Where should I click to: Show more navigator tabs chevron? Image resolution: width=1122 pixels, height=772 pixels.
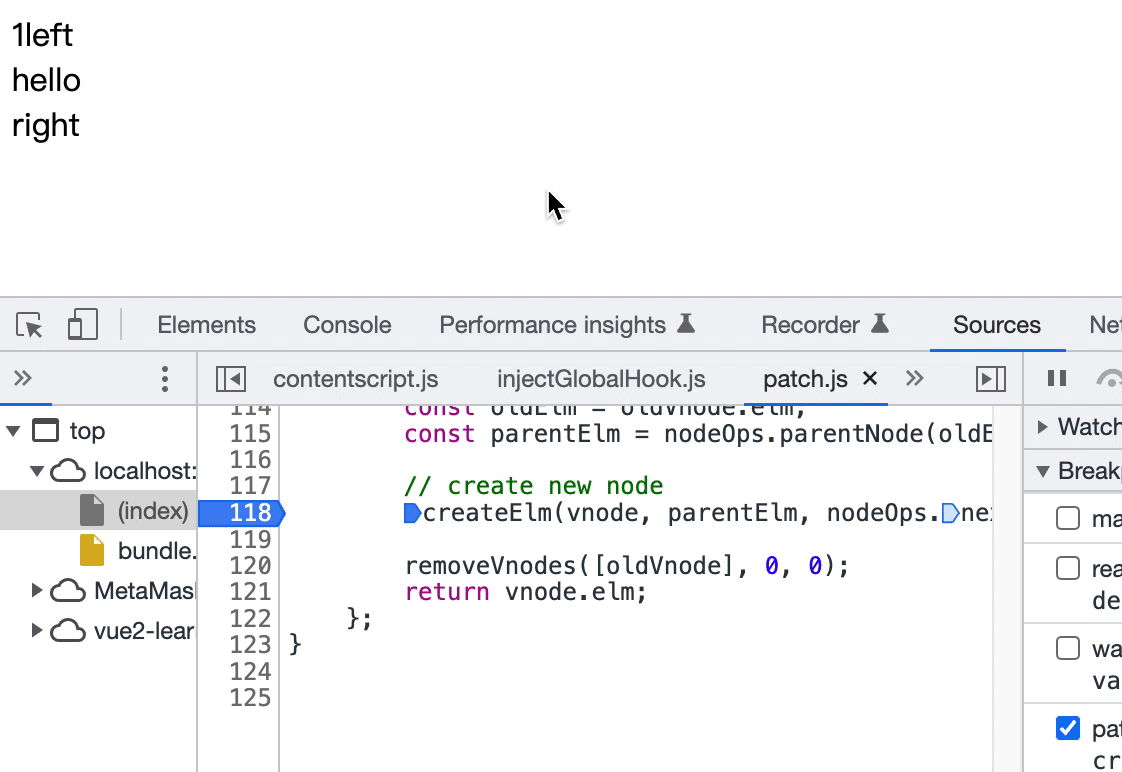pyautogui.click(x=23, y=378)
